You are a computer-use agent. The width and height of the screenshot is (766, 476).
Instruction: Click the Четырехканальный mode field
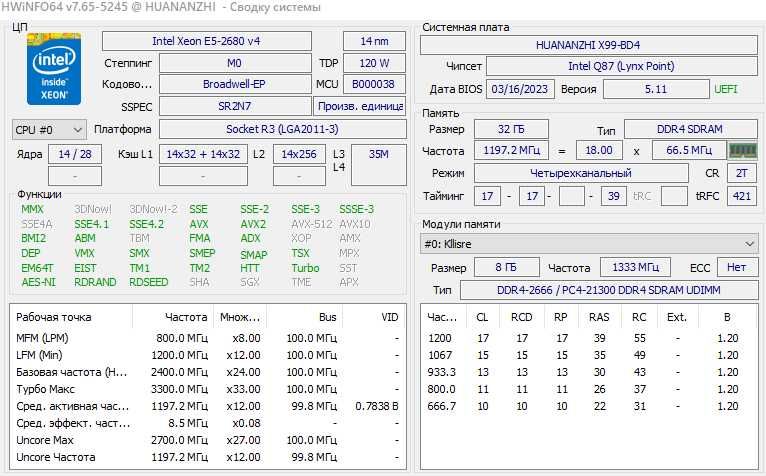581,173
